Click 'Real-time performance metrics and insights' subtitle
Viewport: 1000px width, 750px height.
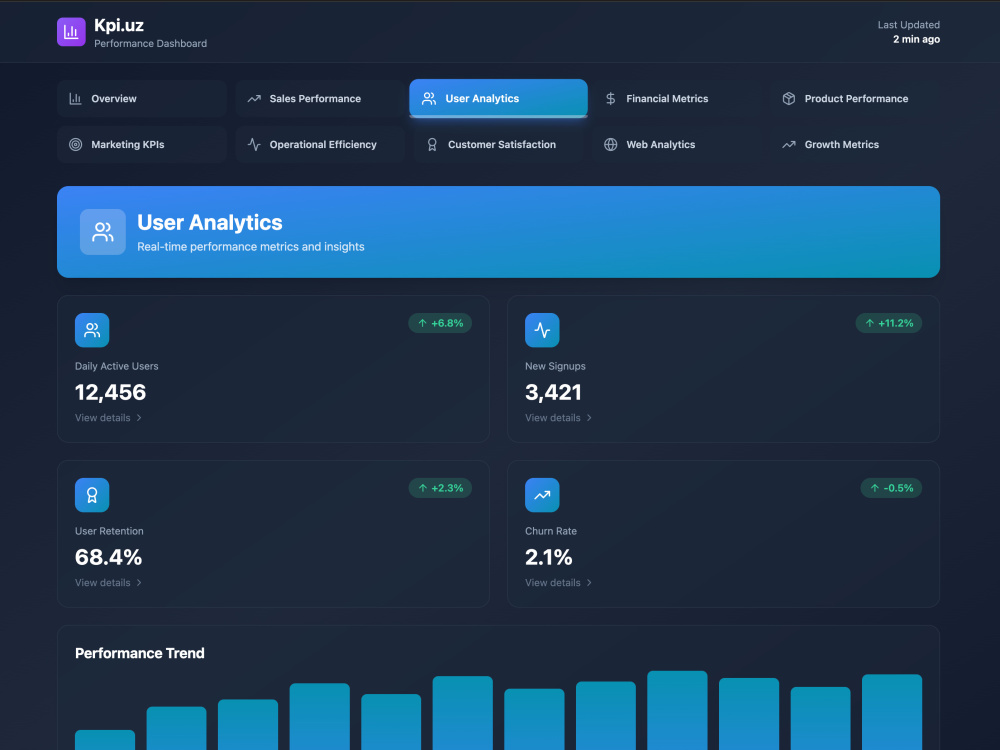pyautogui.click(x=251, y=247)
